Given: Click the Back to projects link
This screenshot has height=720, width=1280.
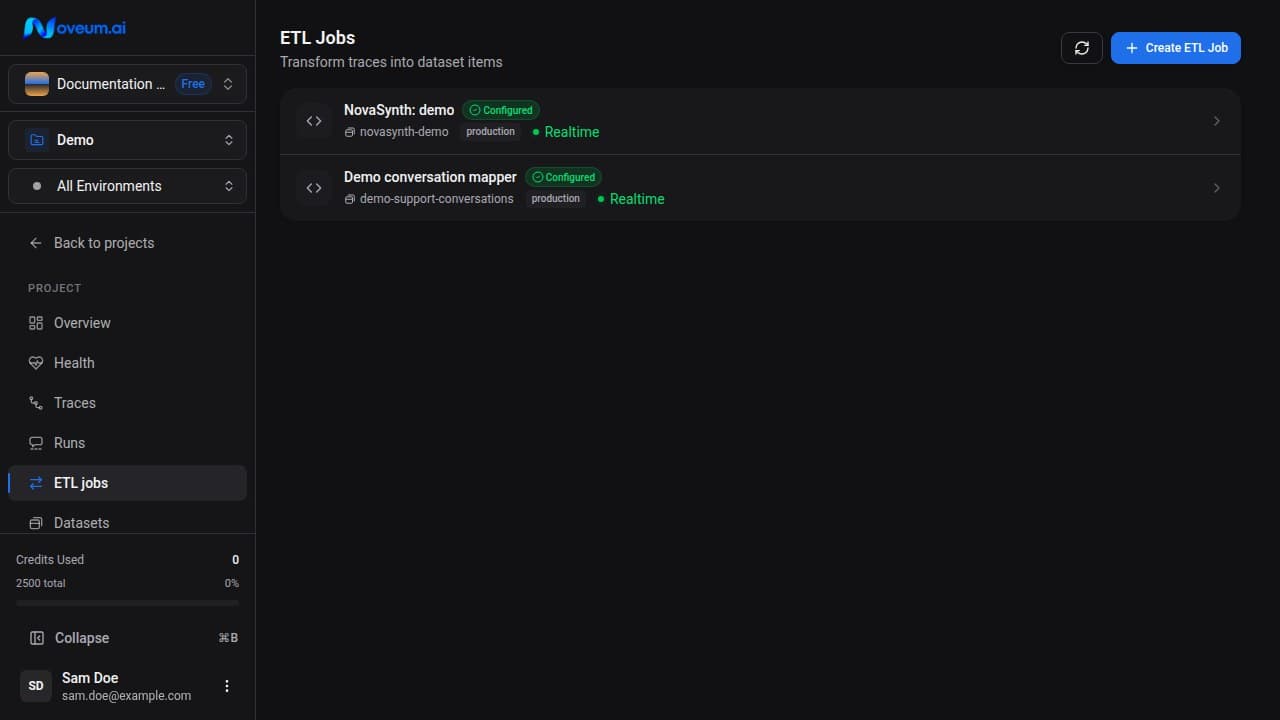Looking at the screenshot, I should [127, 243].
